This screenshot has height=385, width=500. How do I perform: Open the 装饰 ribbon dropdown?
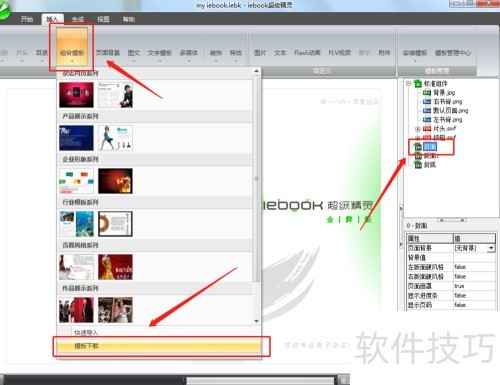(216, 55)
